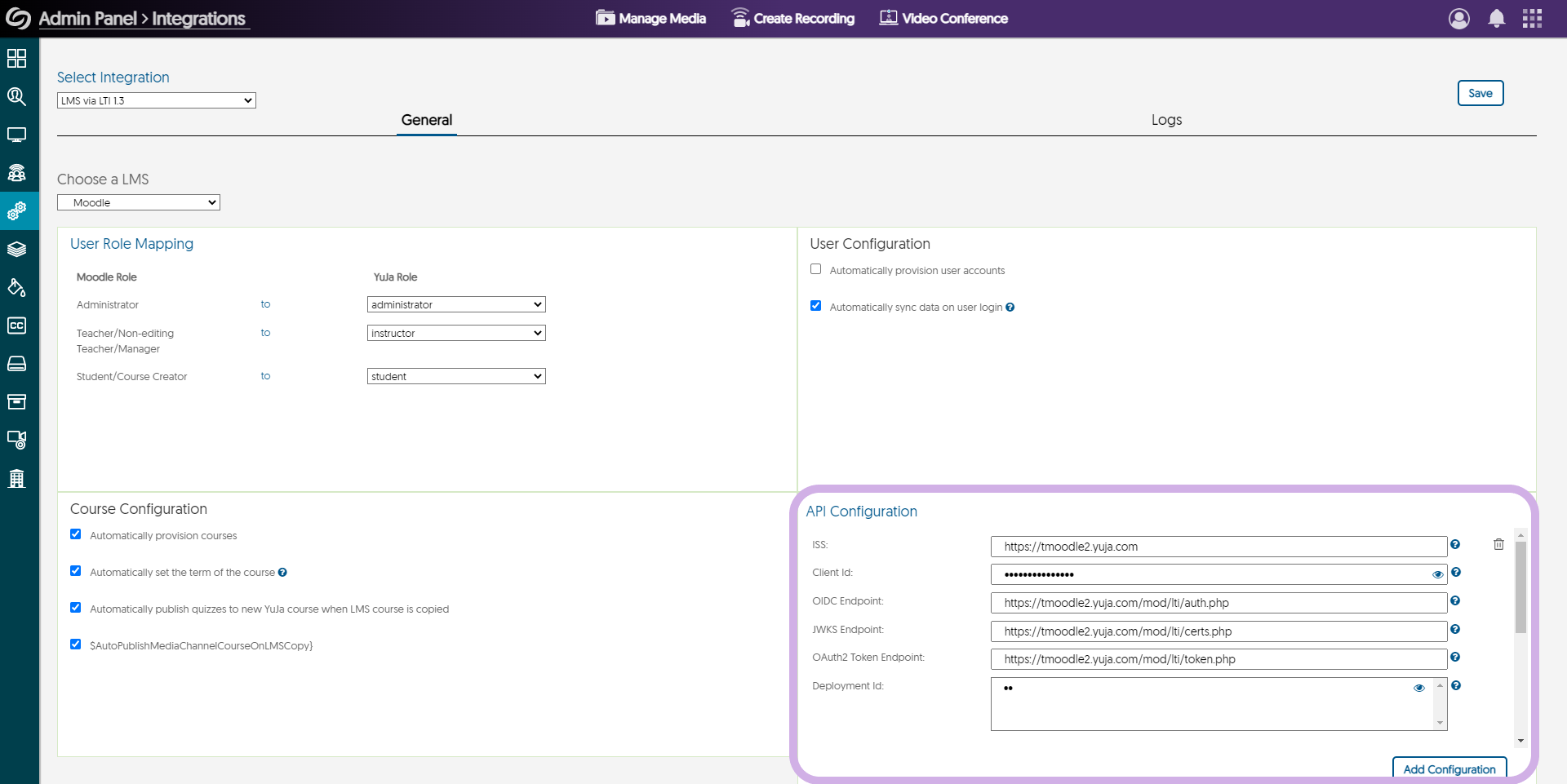
Task: Uncheck Automatically provision courses
Action: [x=76, y=534]
